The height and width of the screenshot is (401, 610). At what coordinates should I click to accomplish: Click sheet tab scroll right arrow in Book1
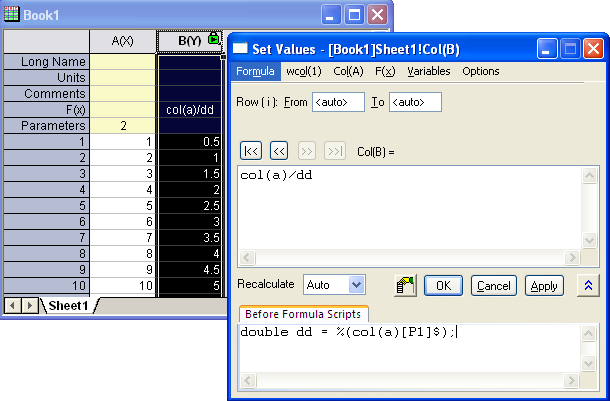30,306
